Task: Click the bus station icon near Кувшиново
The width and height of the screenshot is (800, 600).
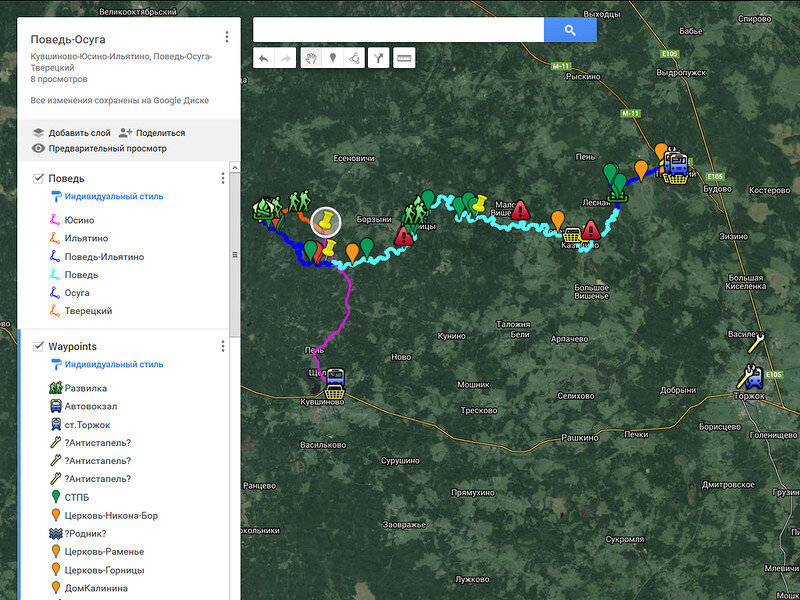Action: coord(335,377)
